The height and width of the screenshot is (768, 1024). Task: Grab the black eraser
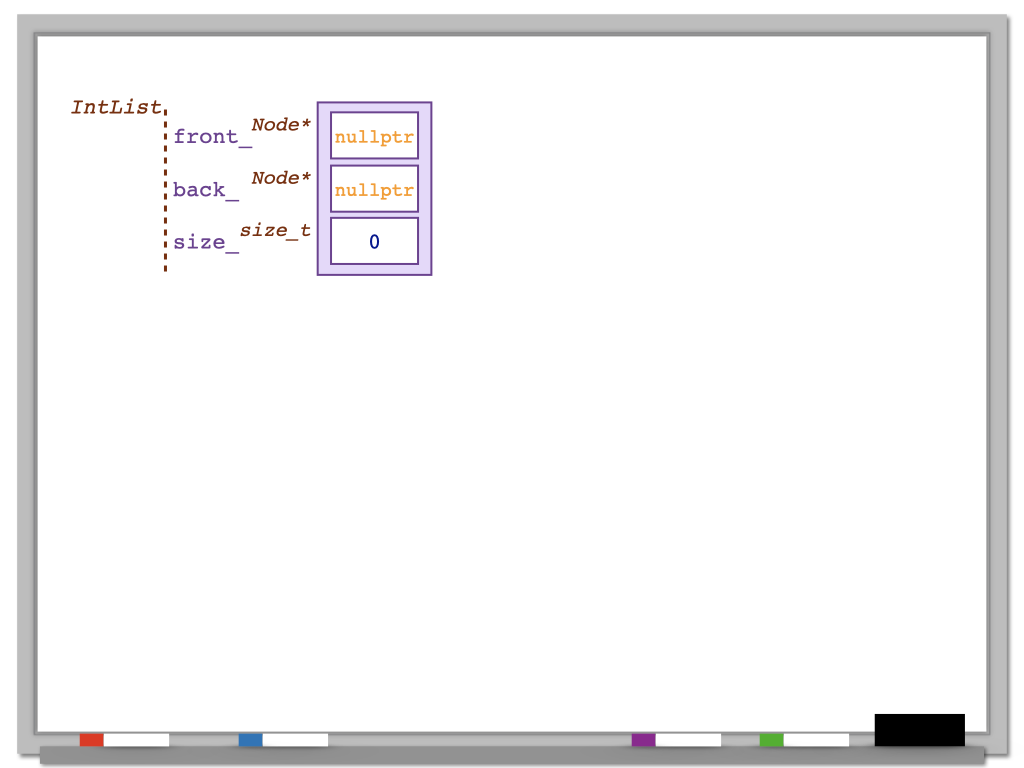(x=919, y=729)
